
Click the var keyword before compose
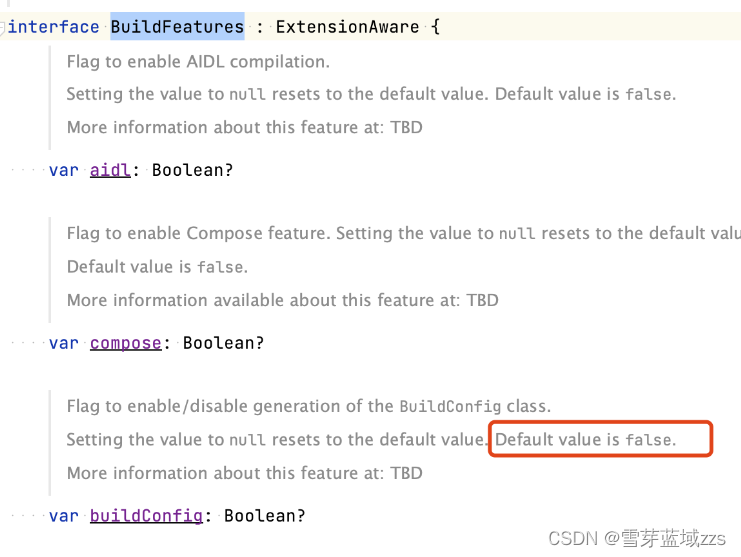point(63,343)
